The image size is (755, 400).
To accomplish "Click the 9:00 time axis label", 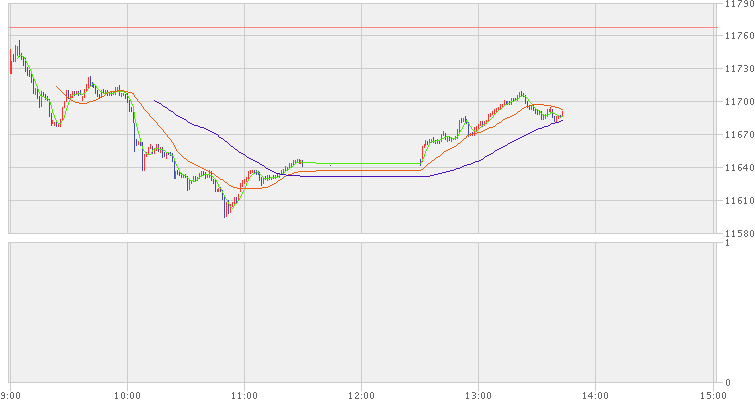I will tap(10, 392).
